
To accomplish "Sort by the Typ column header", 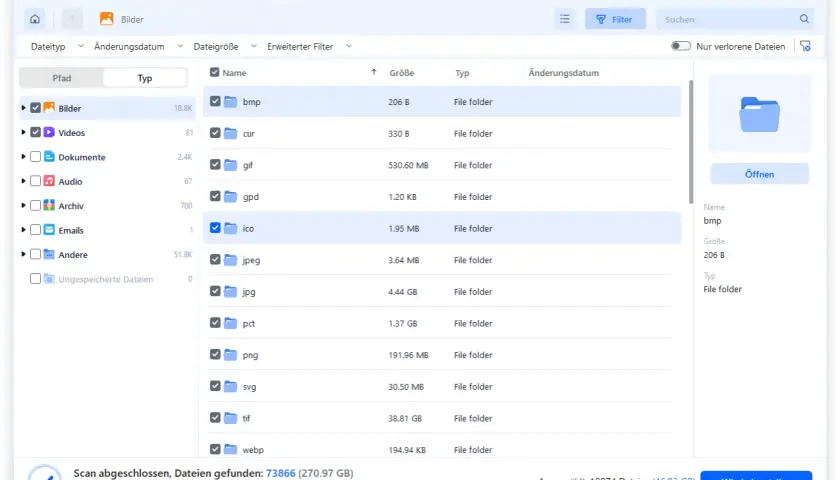I will pos(462,73).
